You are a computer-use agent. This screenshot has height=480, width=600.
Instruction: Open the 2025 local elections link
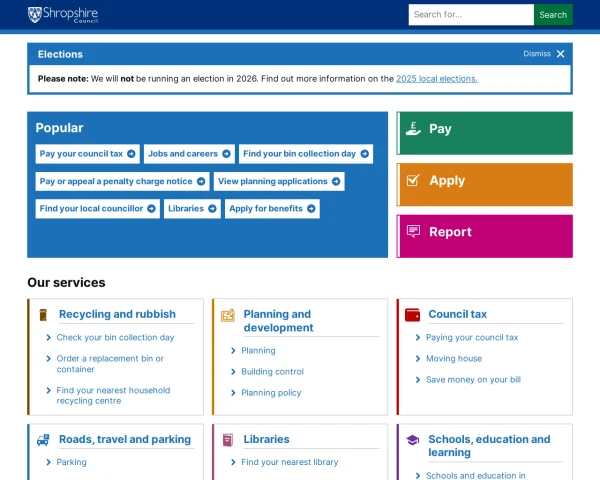click(x=437, y=79)
